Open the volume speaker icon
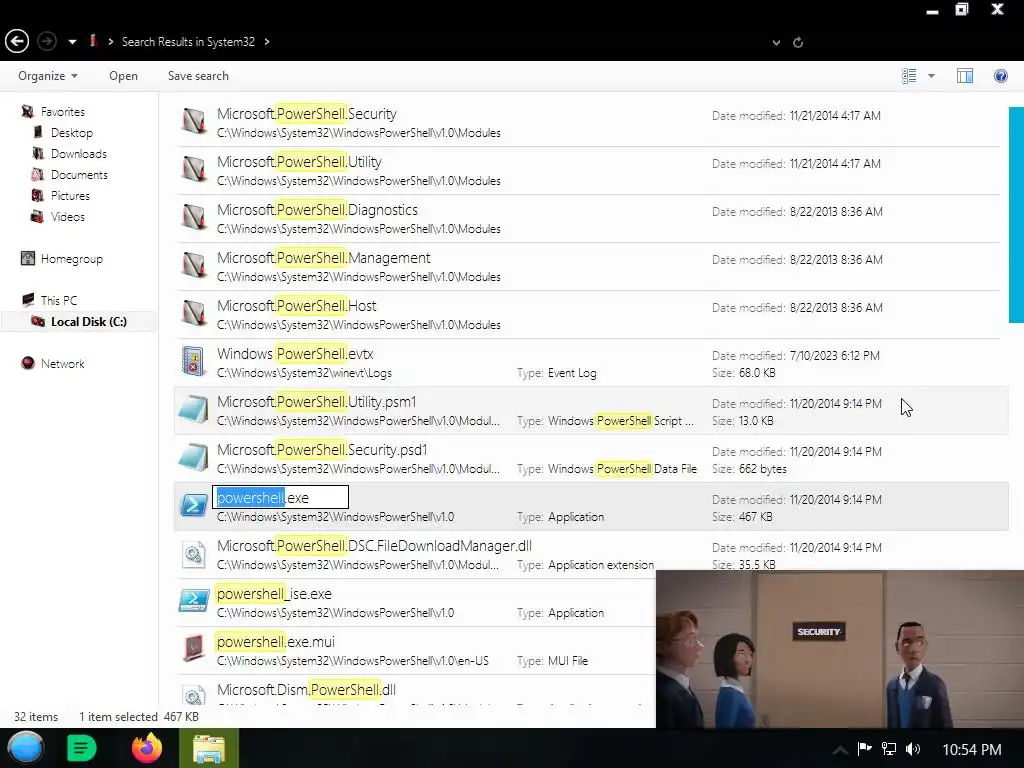Image resolution: width=1024 pixels, height=768 pixels. tap(913, 748)
